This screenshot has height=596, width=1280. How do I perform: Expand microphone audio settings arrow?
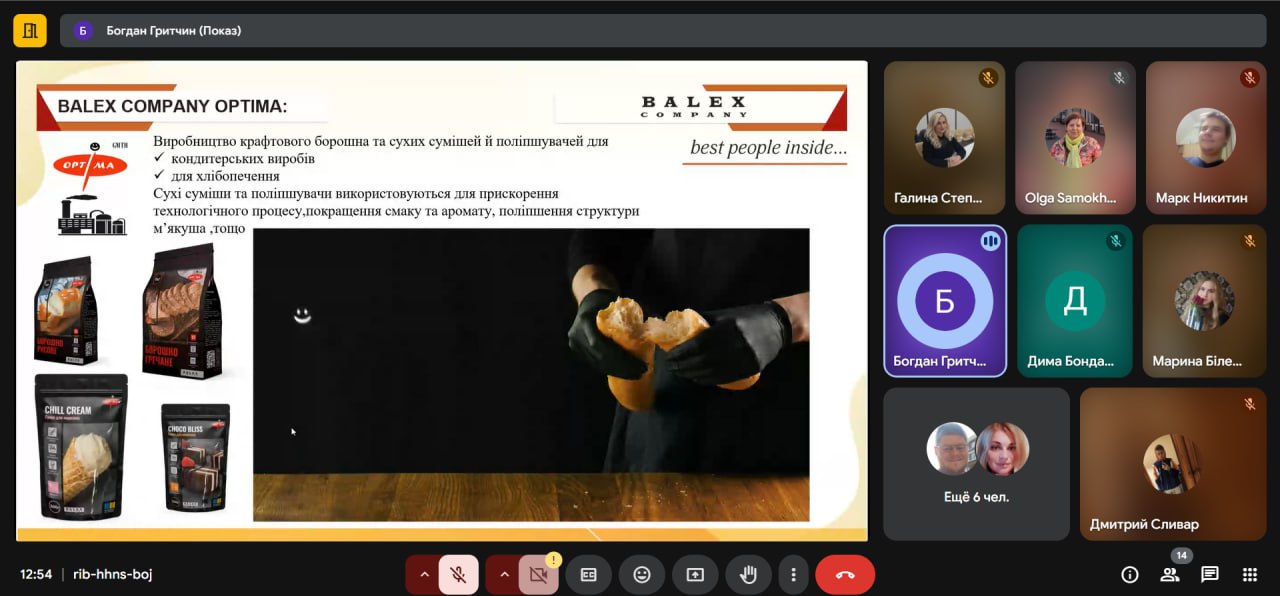(423, 575)
